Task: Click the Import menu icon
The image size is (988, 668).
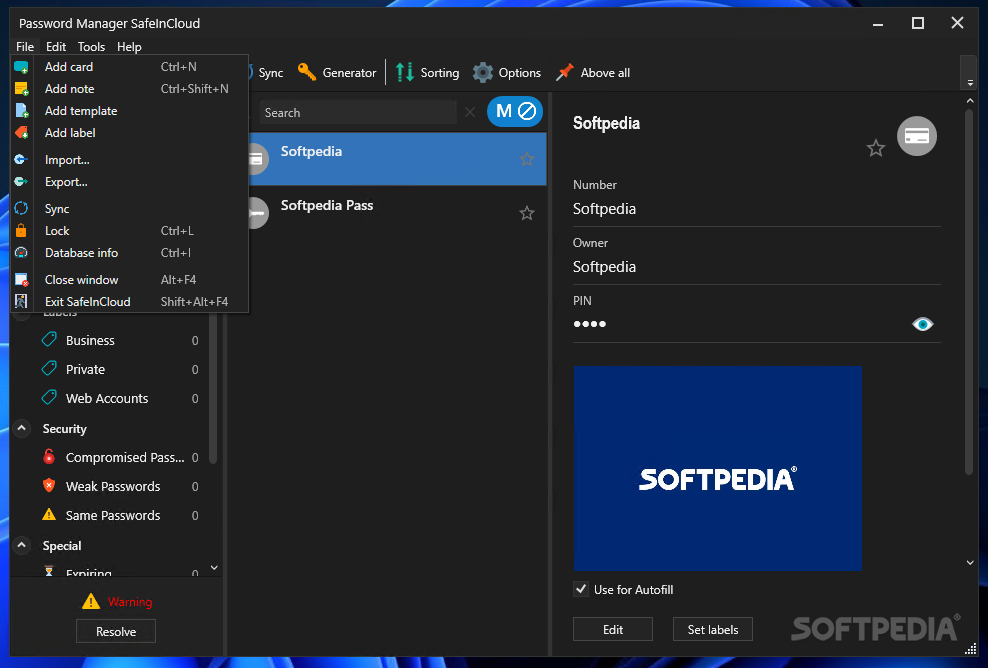Action: pyautogui.click(x=21, y=160)
